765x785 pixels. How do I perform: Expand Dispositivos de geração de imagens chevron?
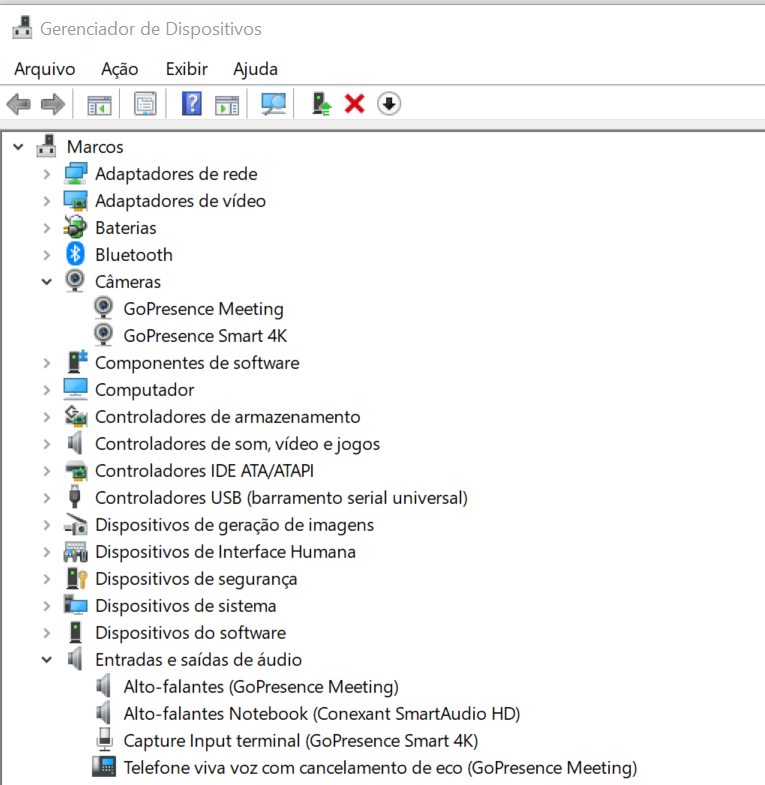point(47,525)
